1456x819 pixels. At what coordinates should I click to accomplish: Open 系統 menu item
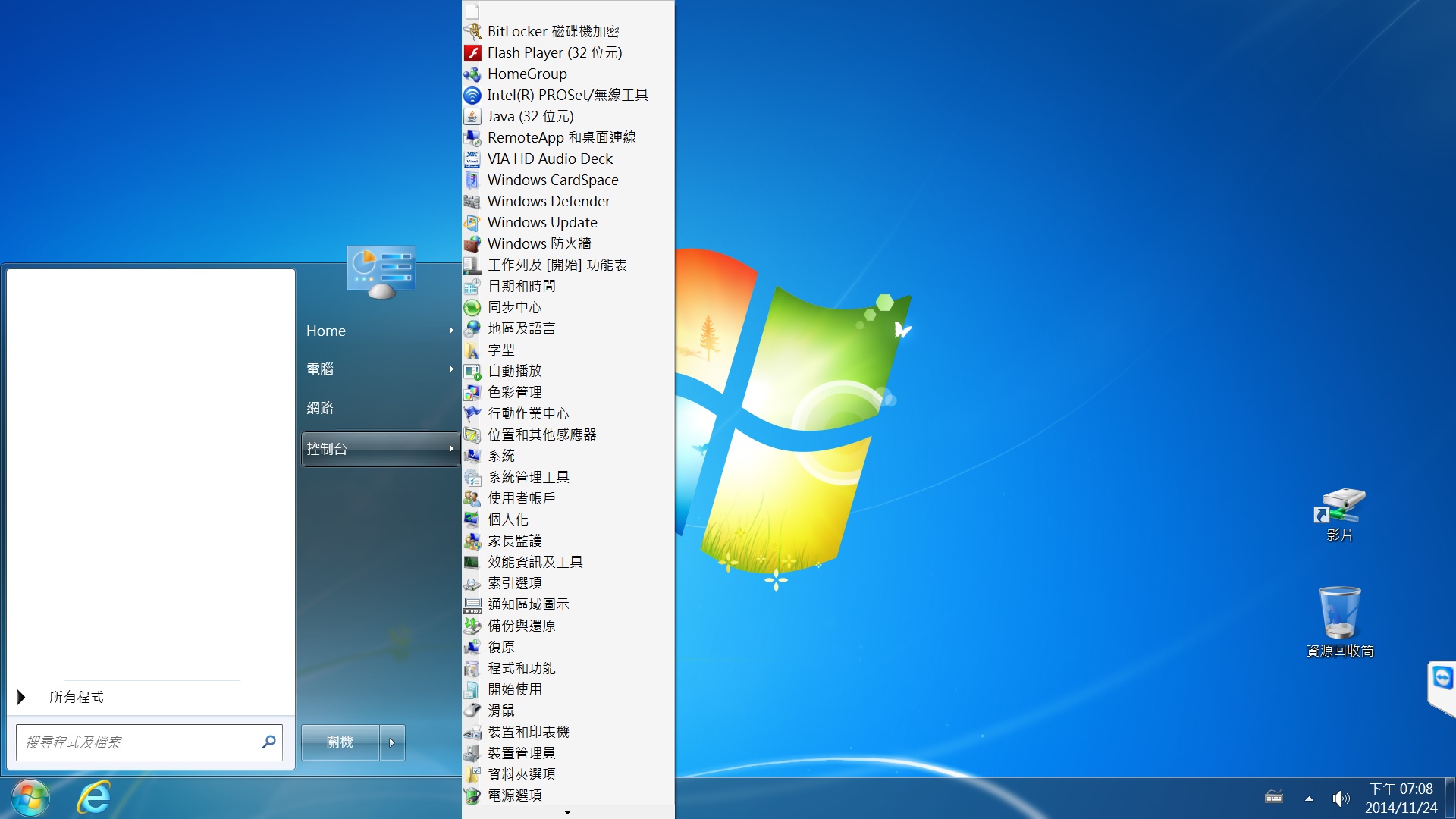568,457
